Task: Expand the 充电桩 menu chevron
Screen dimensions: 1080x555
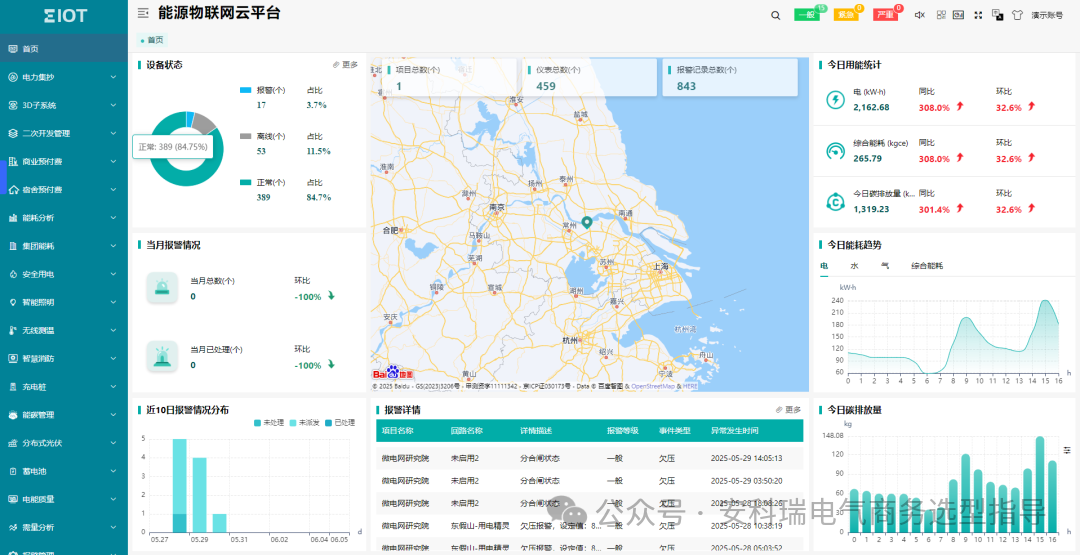Action: click(x=114, y=387)
